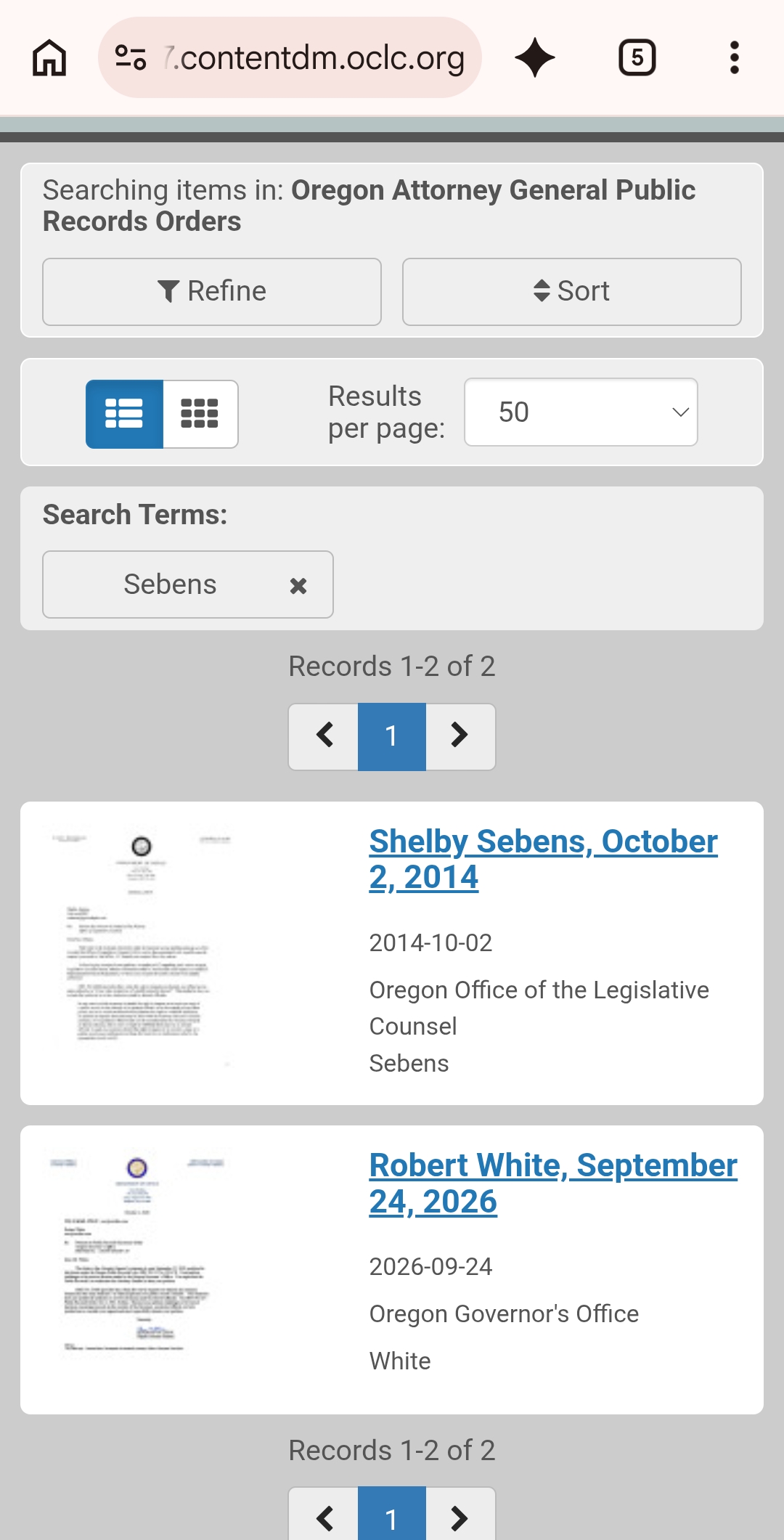Click the Robert White document thumbnail
The width and height of the screenshot is (784, 1540).
(138, 1254)
